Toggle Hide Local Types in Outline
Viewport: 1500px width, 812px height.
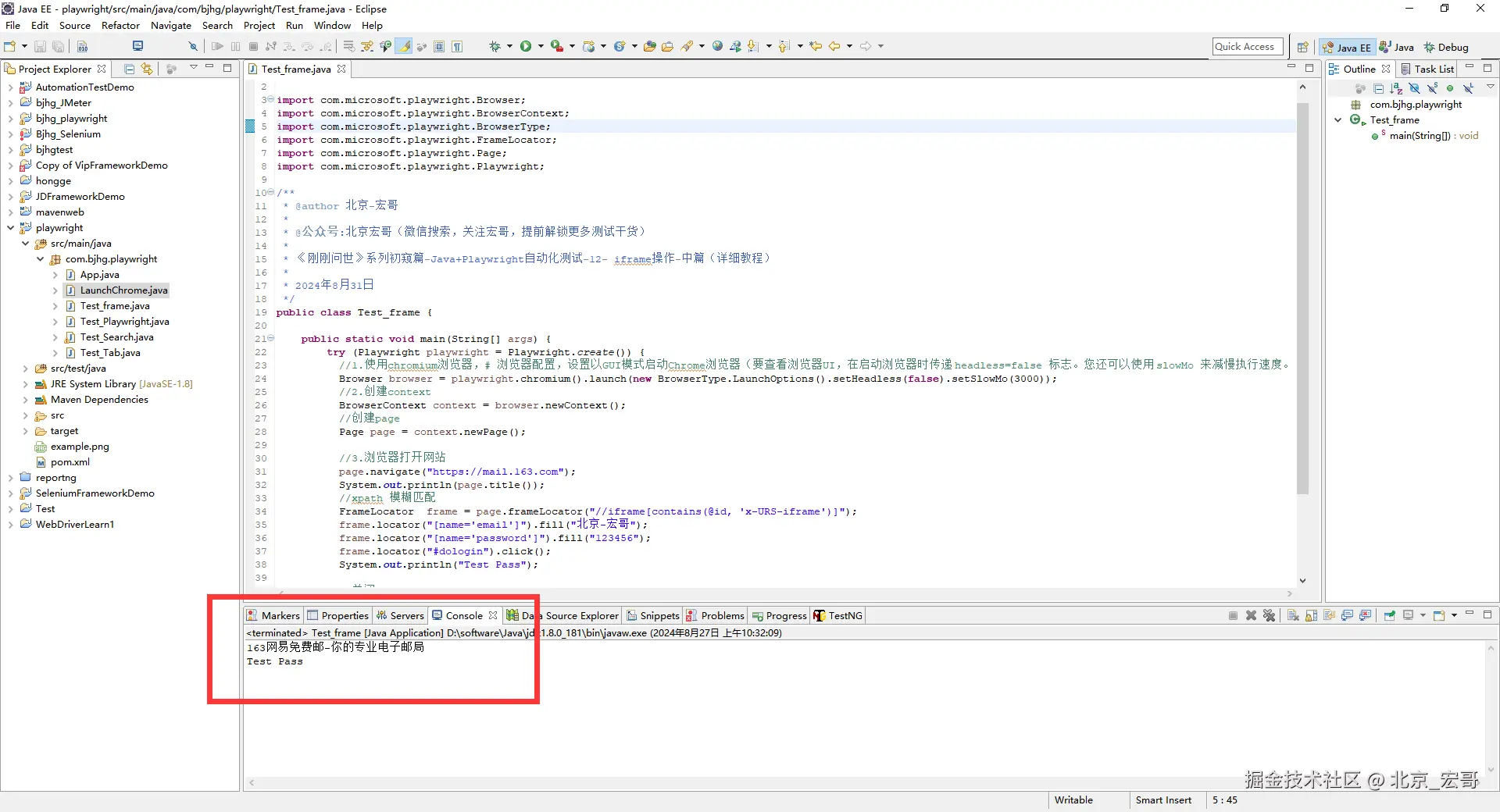coord(1468,88)
